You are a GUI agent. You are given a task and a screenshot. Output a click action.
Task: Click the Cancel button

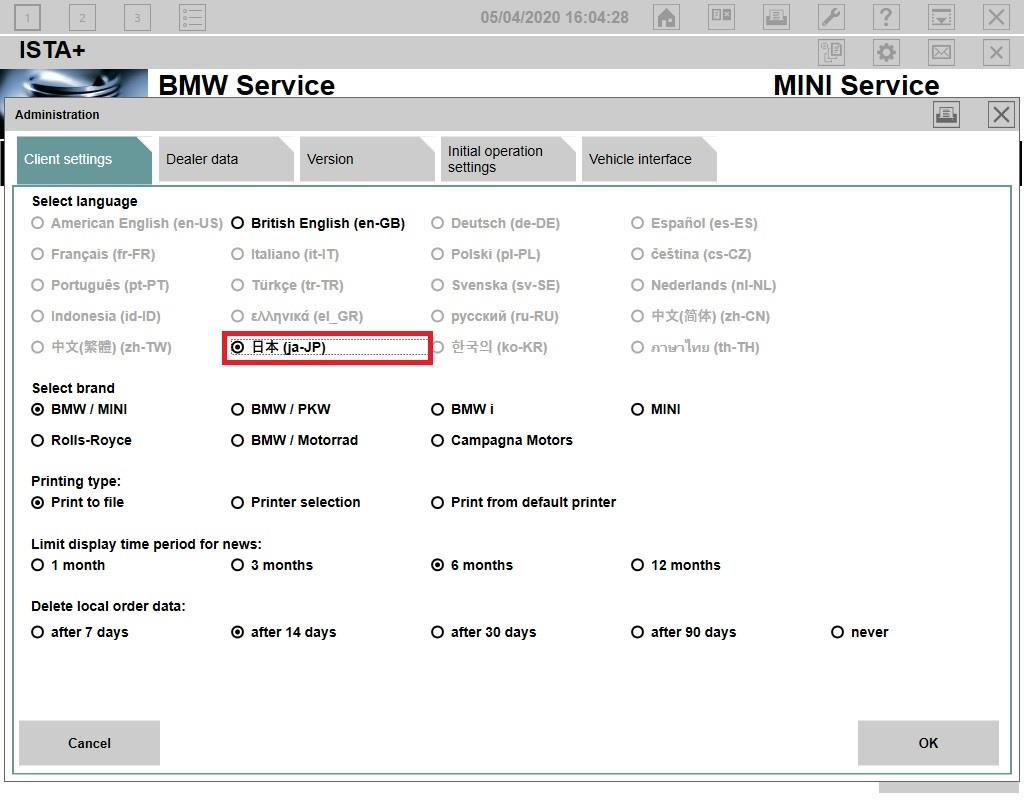click(89, 743)
